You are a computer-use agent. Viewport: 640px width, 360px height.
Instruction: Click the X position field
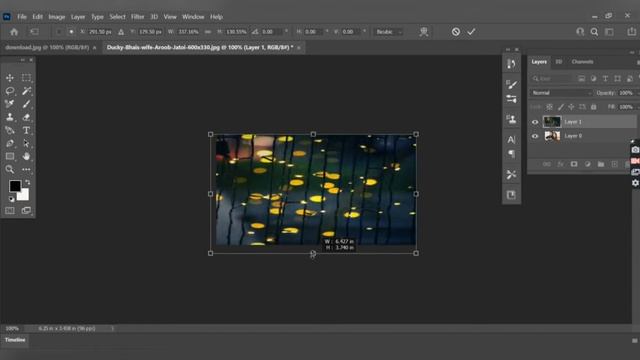[x=100, y=32]
